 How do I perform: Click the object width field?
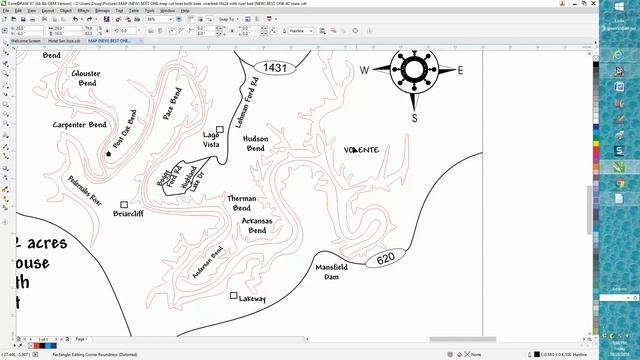coord(68,28)
